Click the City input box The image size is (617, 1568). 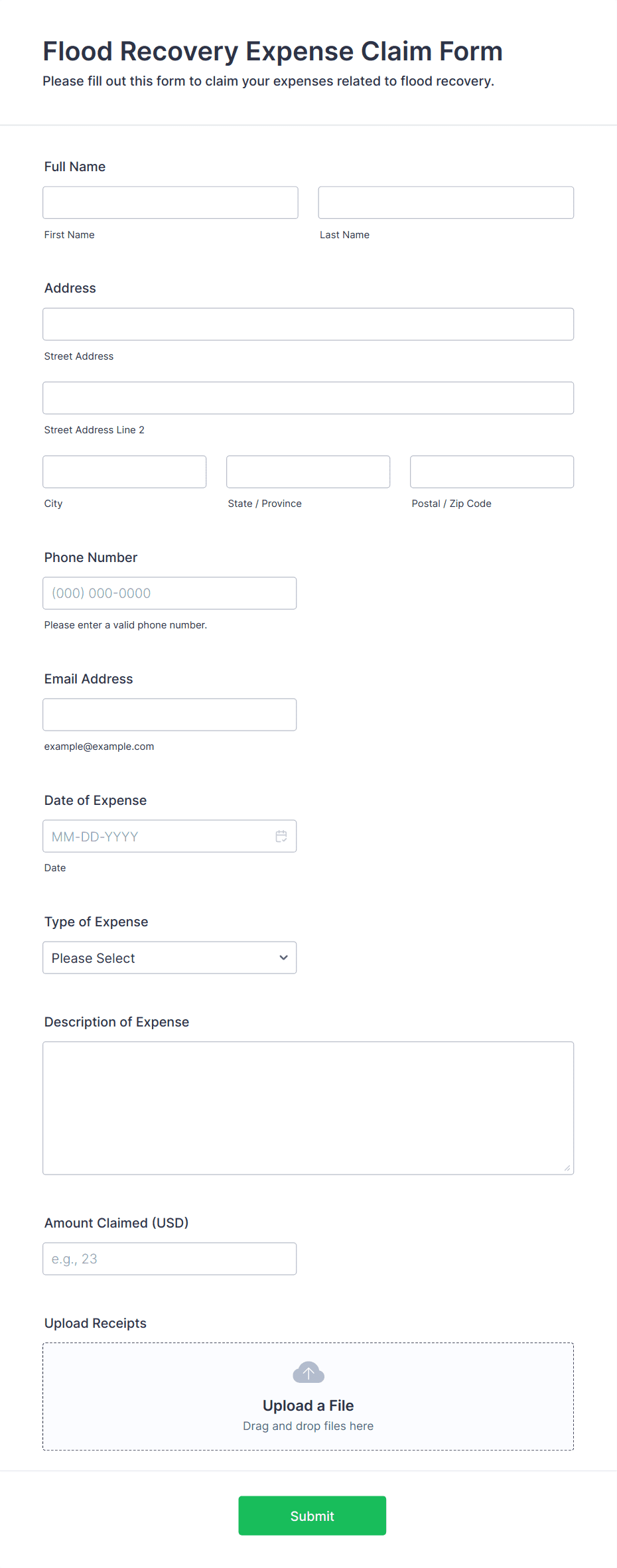(x=125, y=472)
